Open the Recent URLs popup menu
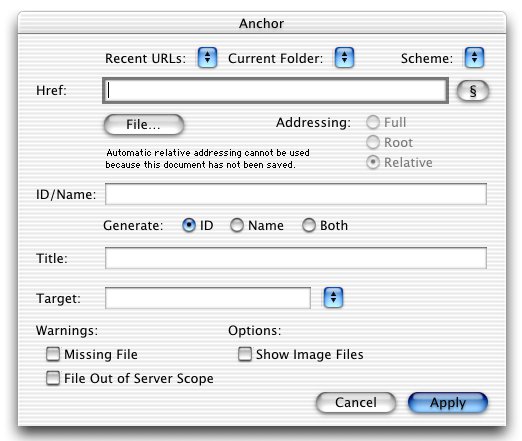This screenshot has width=522, height=441. click(x=207, y=58)
